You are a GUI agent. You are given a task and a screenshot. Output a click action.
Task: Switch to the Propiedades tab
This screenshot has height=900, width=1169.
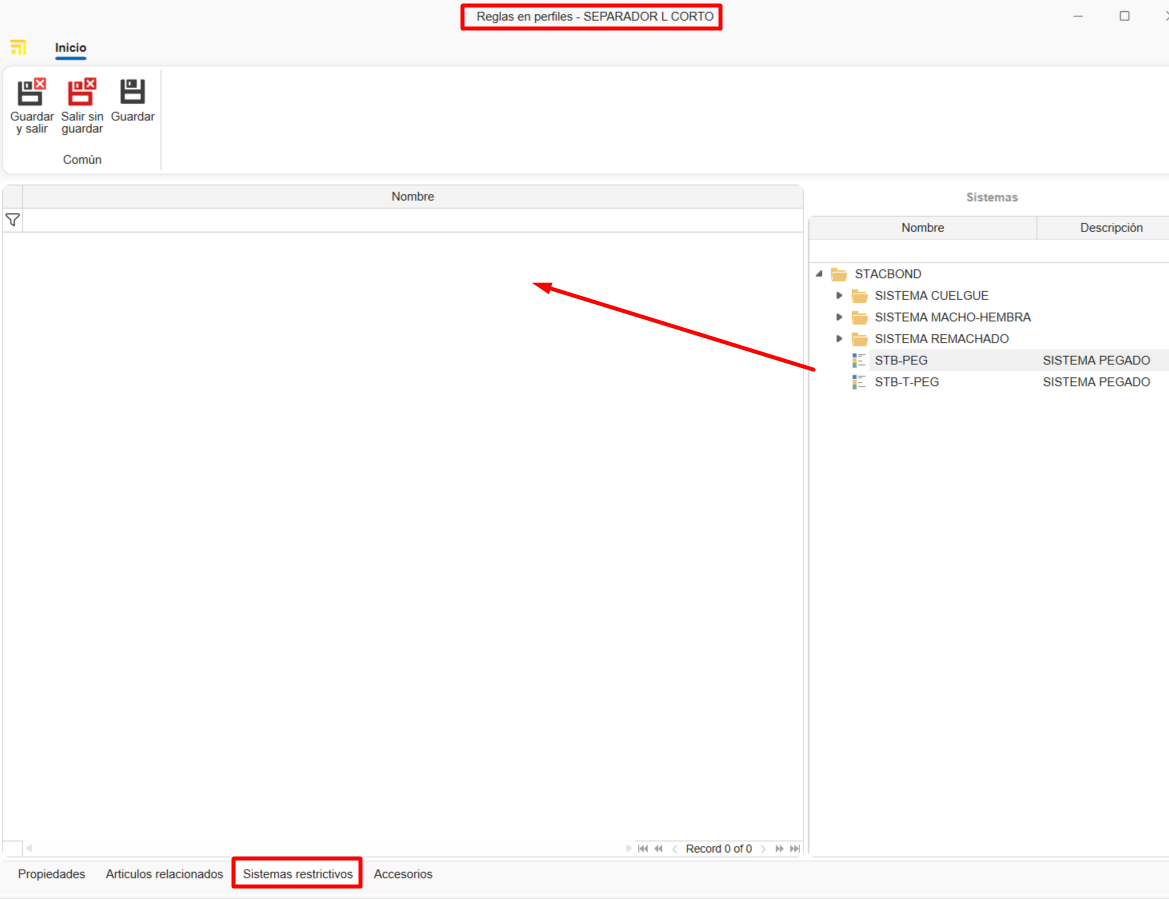click(52, 874)
